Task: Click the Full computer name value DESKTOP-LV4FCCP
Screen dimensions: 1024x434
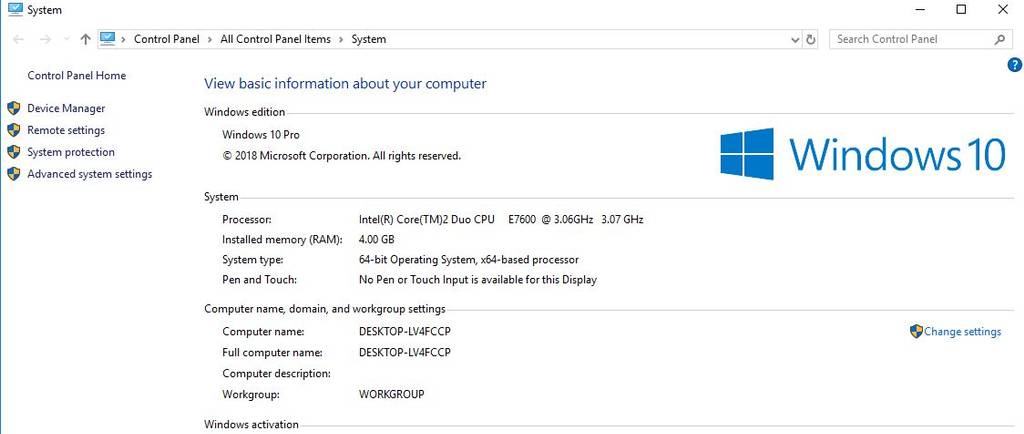Action: click(x=405, y=352)
